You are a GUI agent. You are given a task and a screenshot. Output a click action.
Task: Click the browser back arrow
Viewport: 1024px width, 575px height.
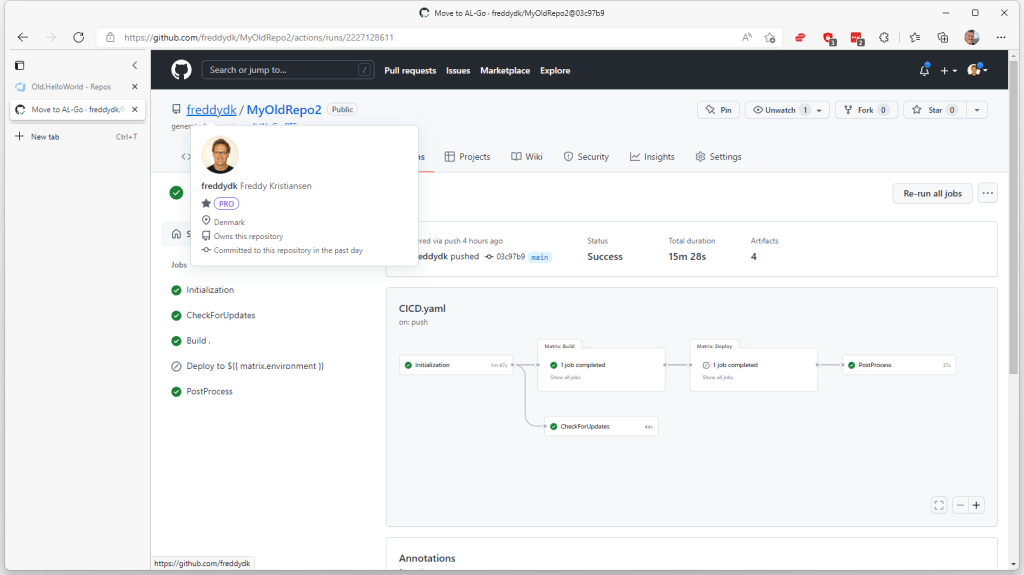click(x=23, y=37)
